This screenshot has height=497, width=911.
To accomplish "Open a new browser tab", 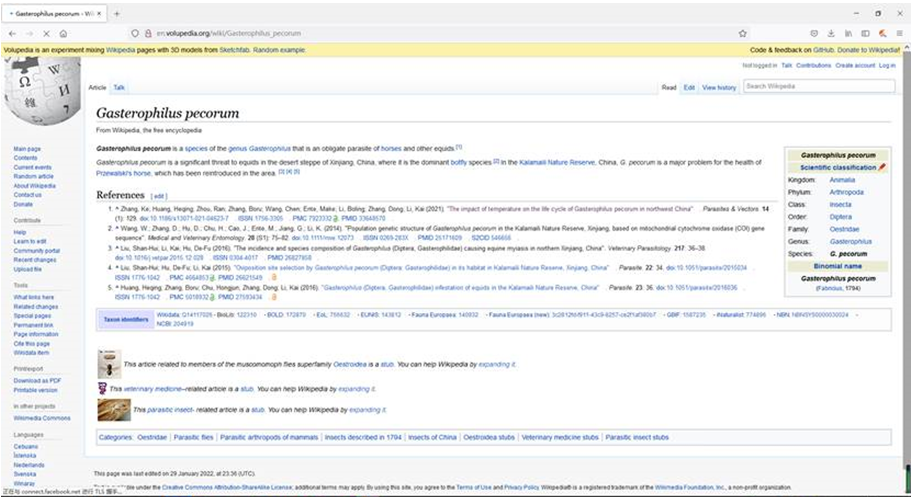I will 117,13.
